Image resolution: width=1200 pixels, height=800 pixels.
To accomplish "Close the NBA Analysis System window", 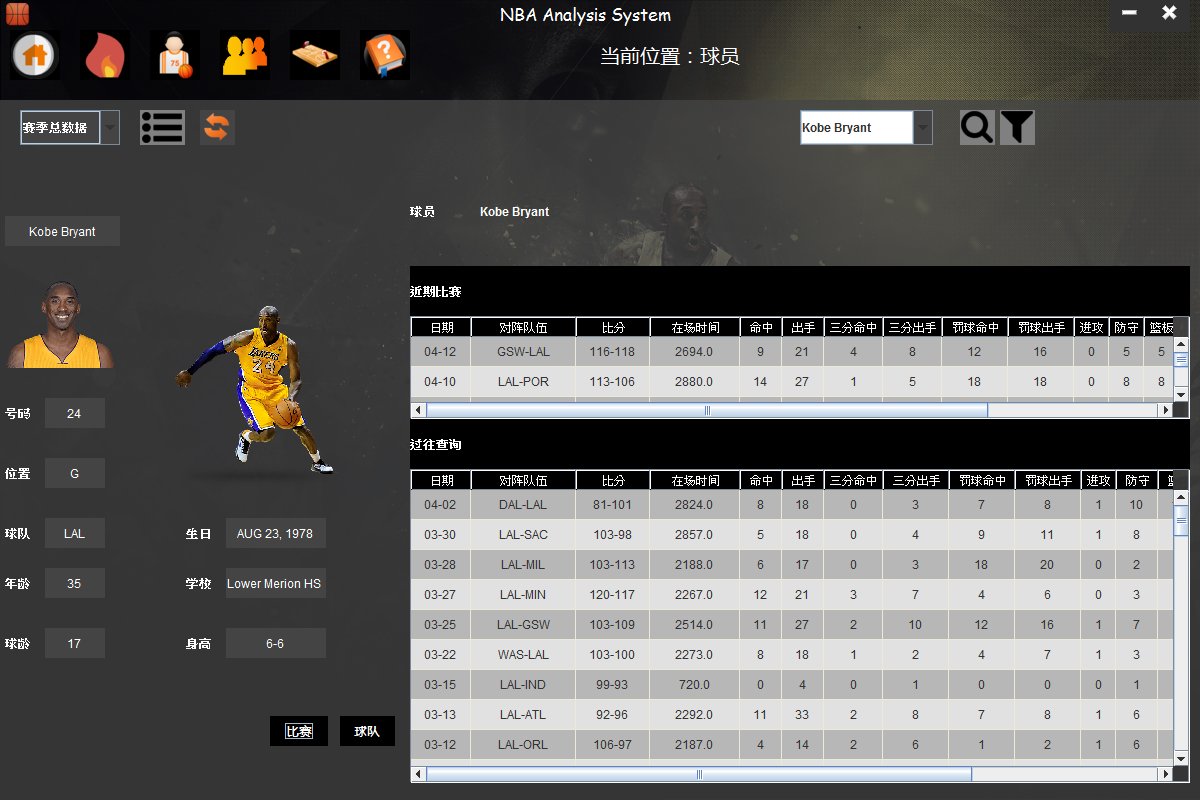I will click(x=1169, y=13).
